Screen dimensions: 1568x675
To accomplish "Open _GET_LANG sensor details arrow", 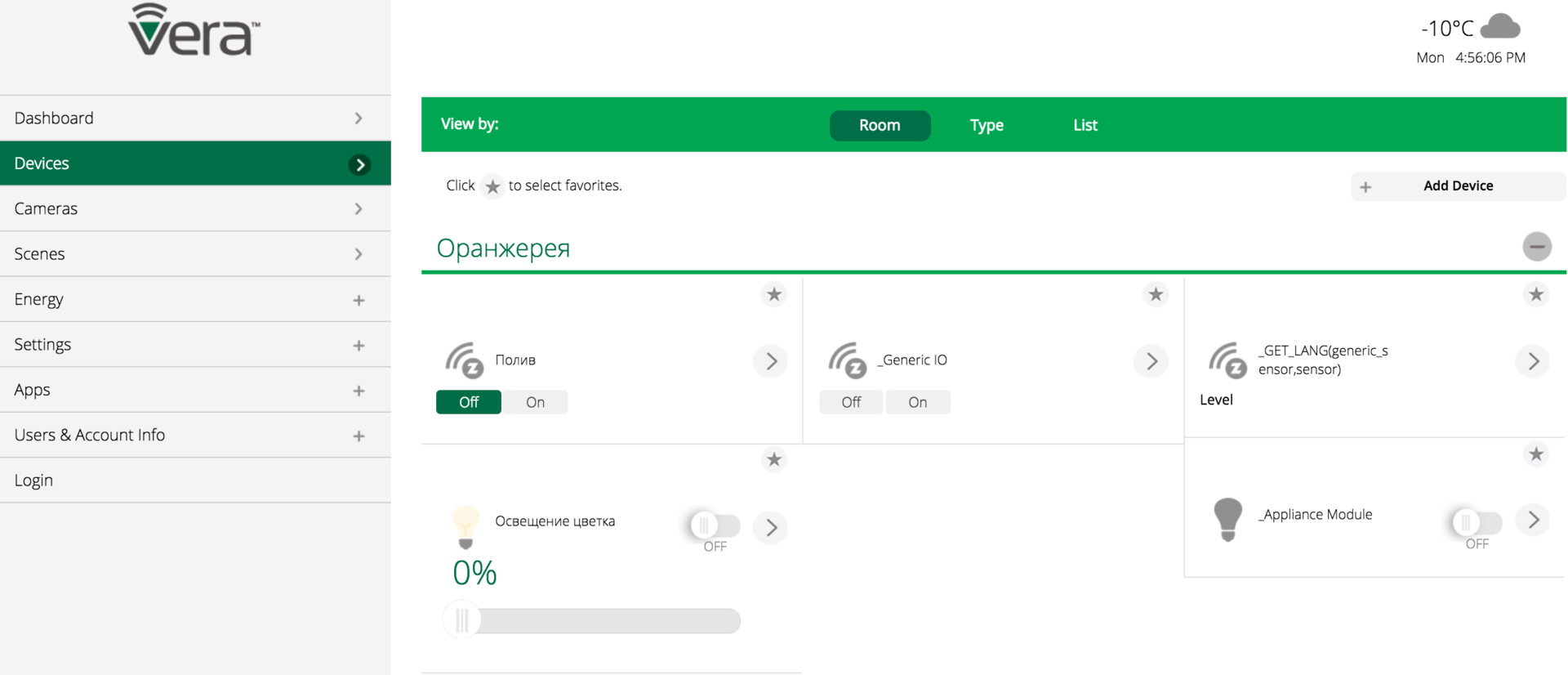I will 1533,361.
